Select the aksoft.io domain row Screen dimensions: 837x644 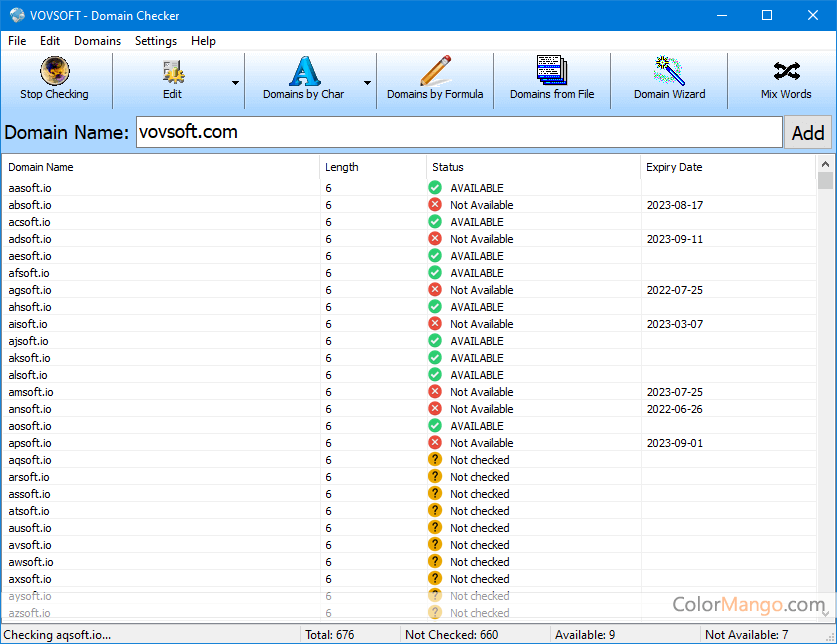click(x=409, y=358)
